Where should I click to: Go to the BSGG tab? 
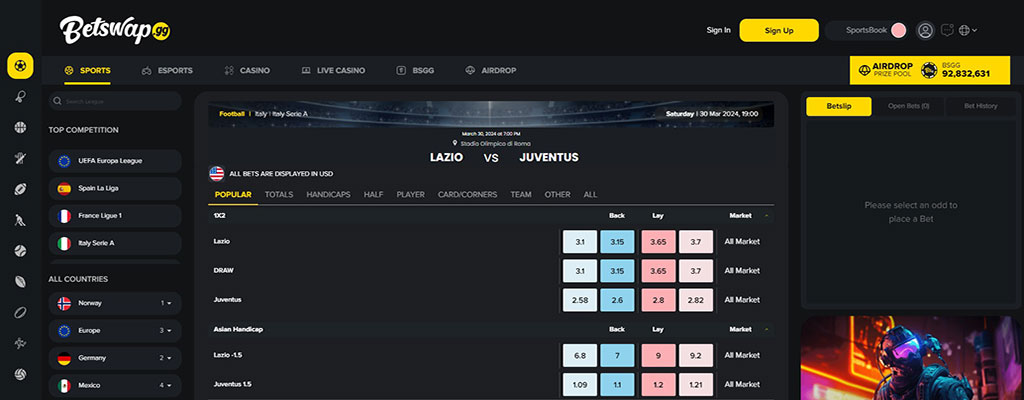tap(415, 71)
